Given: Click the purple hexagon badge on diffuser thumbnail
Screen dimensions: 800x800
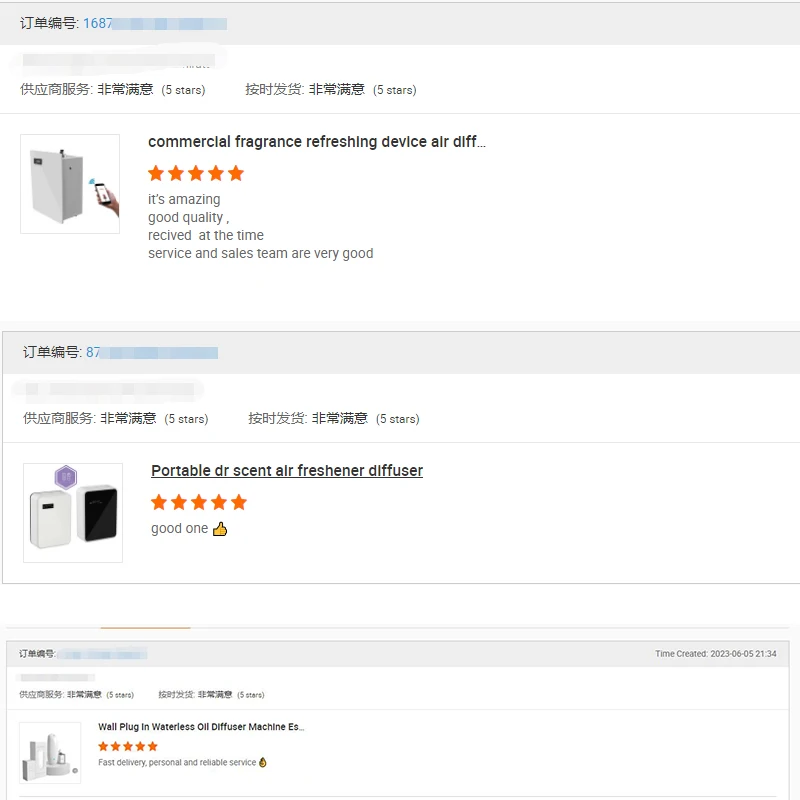Looking at the screenshot, I should coord(66,477).
